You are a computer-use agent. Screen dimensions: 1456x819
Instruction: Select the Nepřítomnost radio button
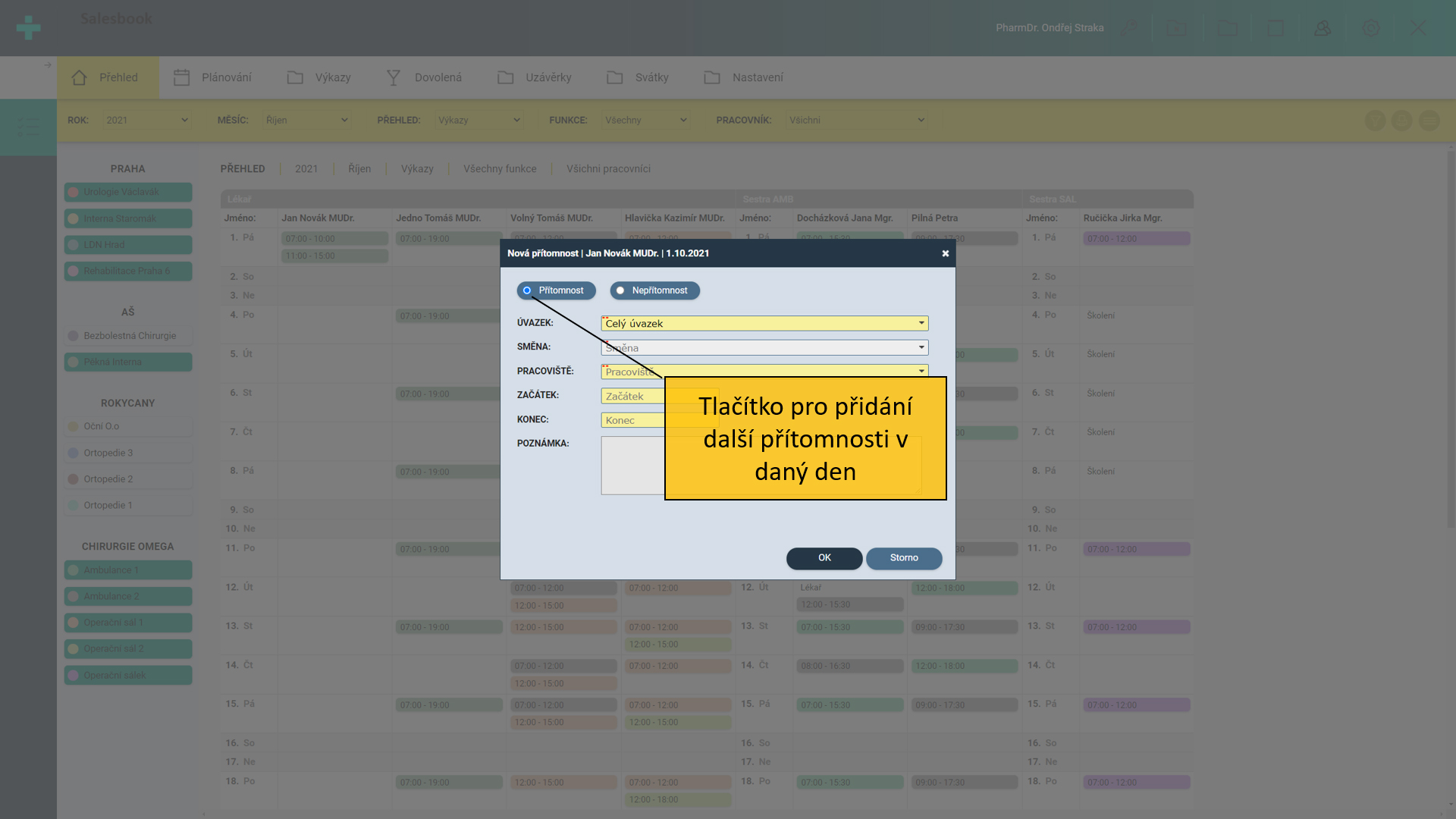click(x=620, y=290)
